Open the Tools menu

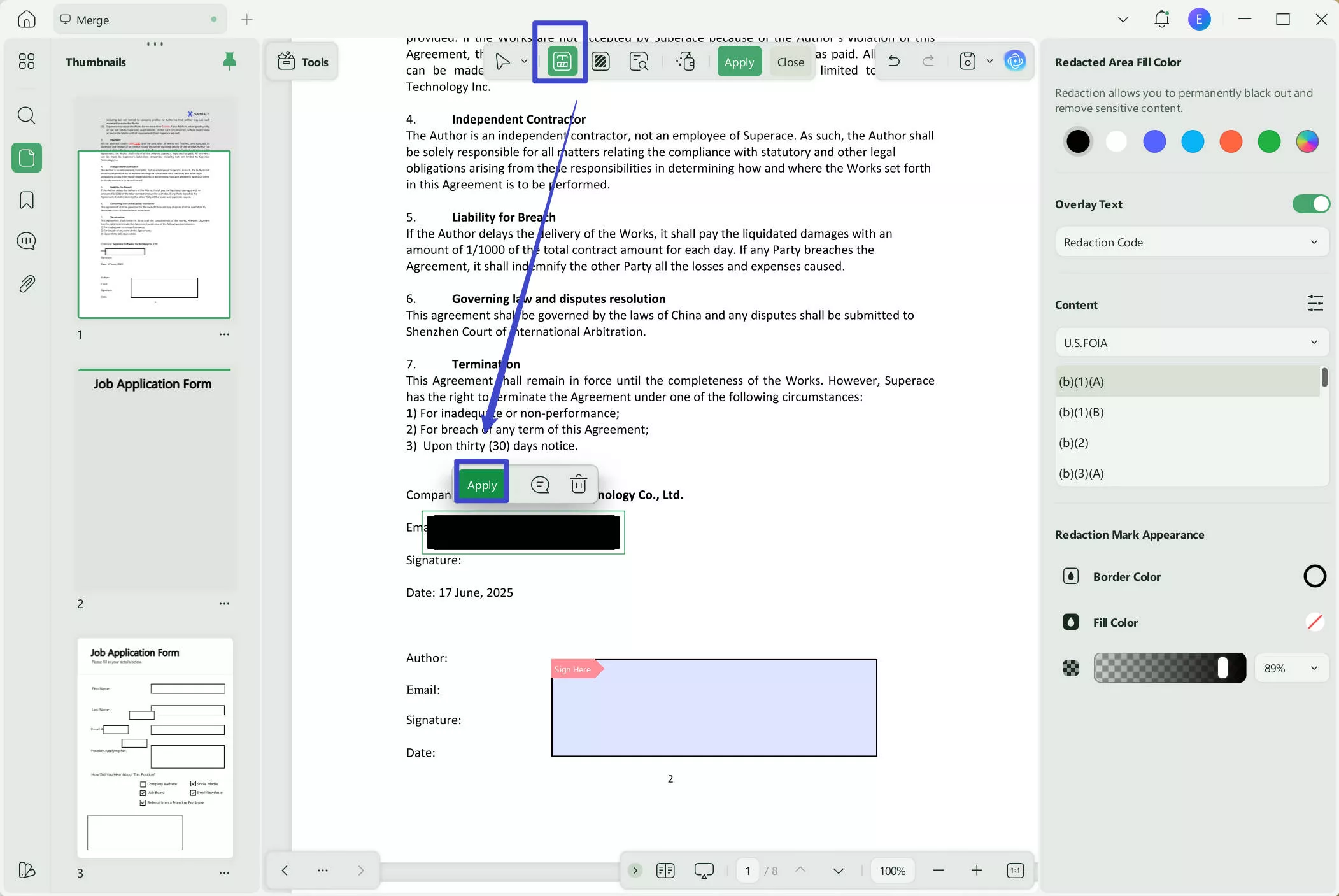(302, 61)
